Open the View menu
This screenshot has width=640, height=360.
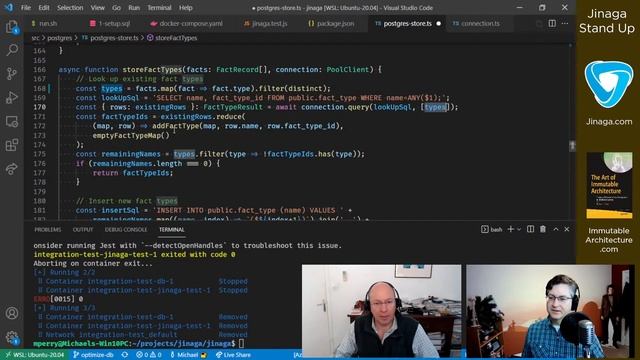[97, 8]
